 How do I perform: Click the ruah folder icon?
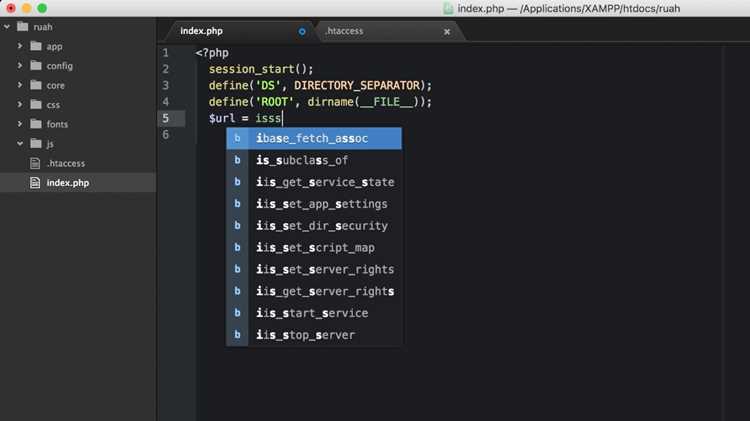point(22,26)
